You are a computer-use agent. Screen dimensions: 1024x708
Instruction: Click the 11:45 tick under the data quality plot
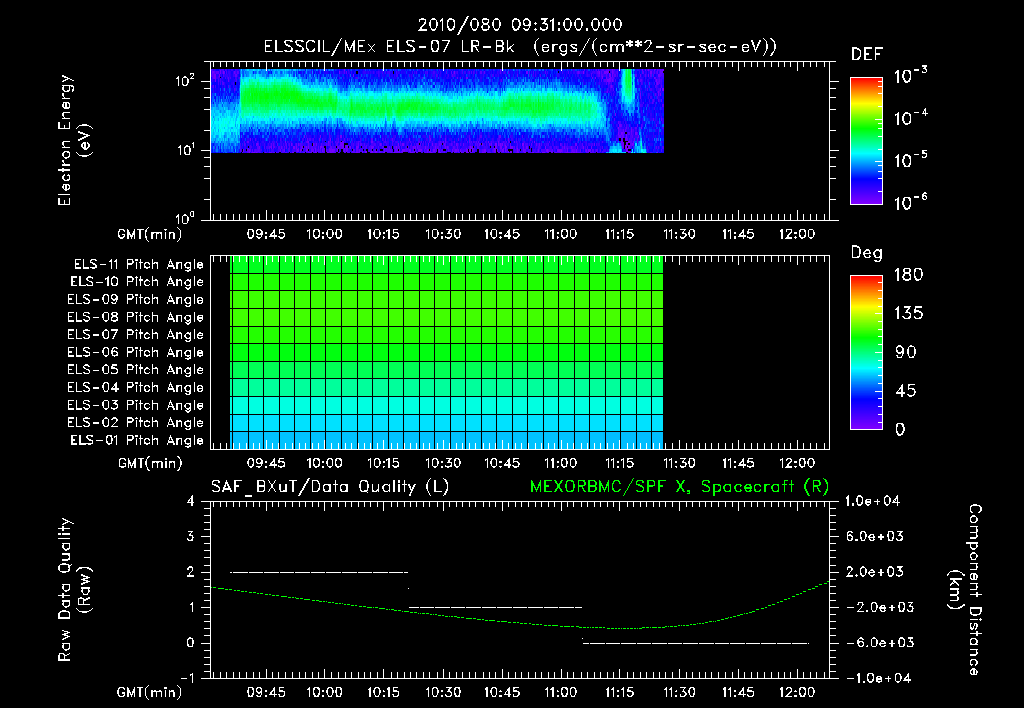738,692
